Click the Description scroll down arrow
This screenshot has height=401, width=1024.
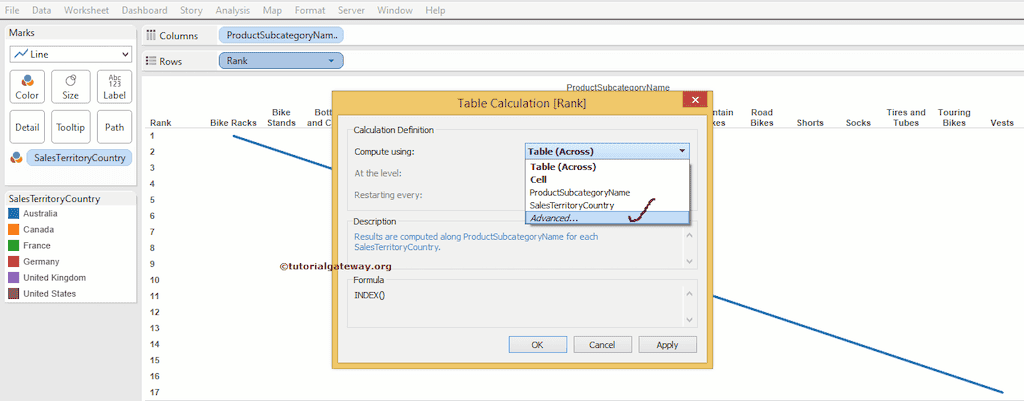tap(690, 261)
